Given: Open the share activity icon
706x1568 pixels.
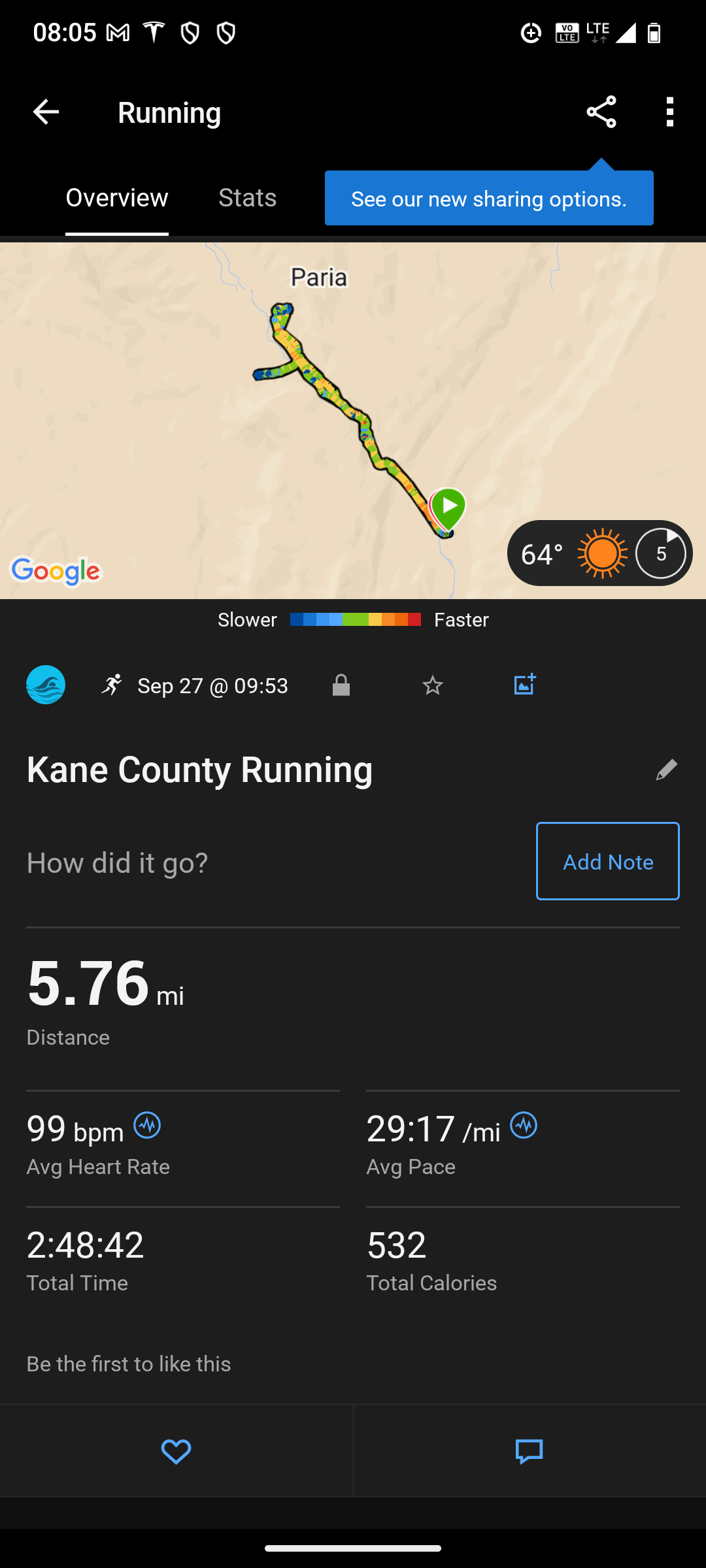Looking at the screenshot, I should tap(601, 112).
